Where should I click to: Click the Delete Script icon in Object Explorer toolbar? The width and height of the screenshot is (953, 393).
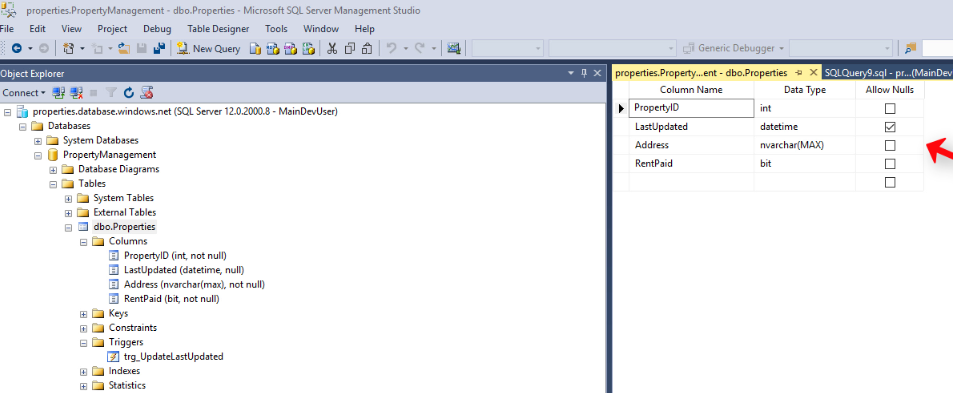click(146, 93)
